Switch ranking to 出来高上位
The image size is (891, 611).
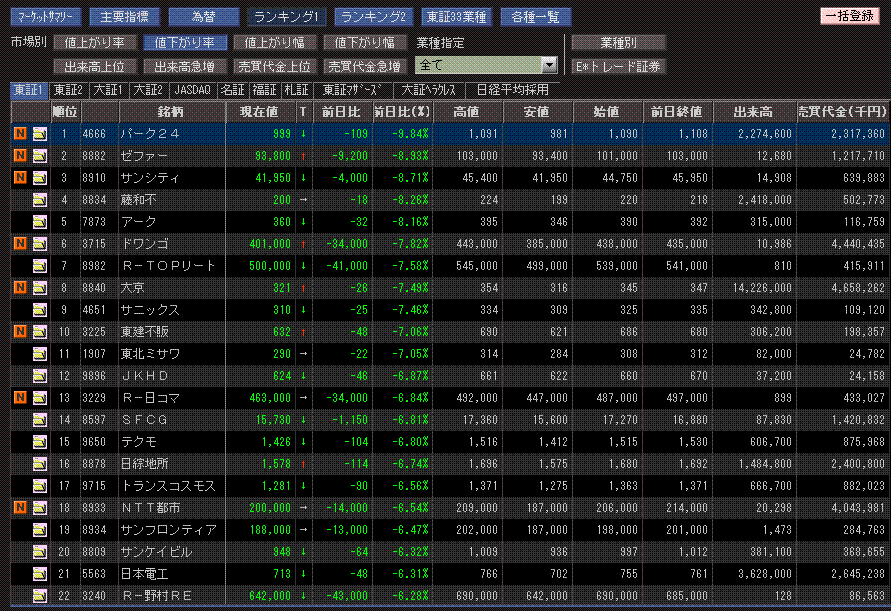coord(94,67)
